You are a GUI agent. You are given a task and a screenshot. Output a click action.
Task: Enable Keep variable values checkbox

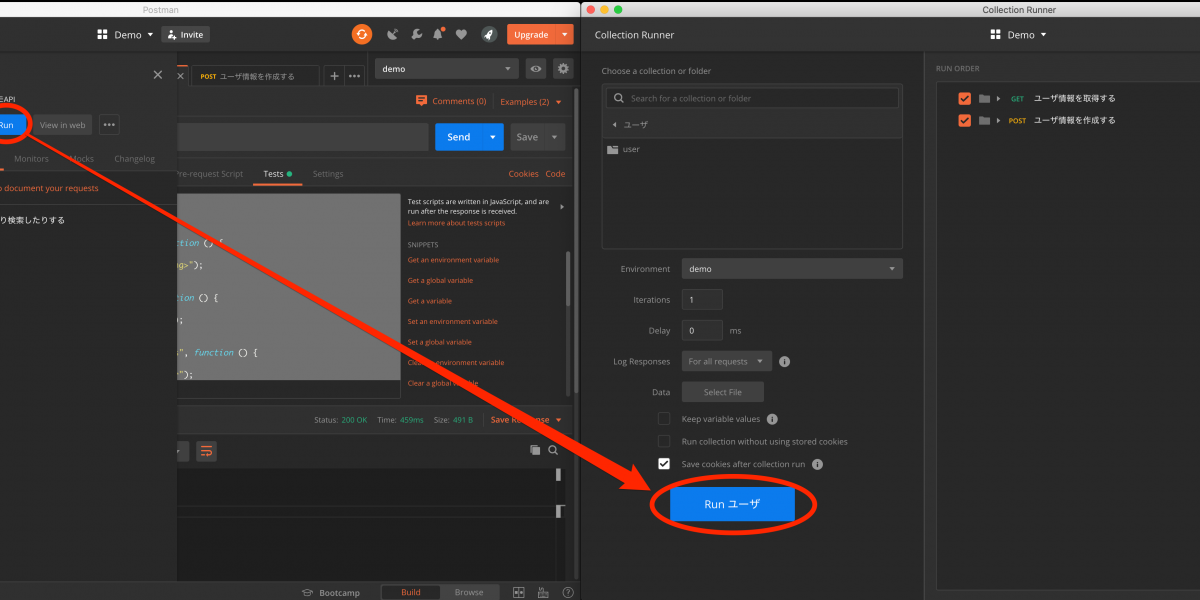[664, 419]
